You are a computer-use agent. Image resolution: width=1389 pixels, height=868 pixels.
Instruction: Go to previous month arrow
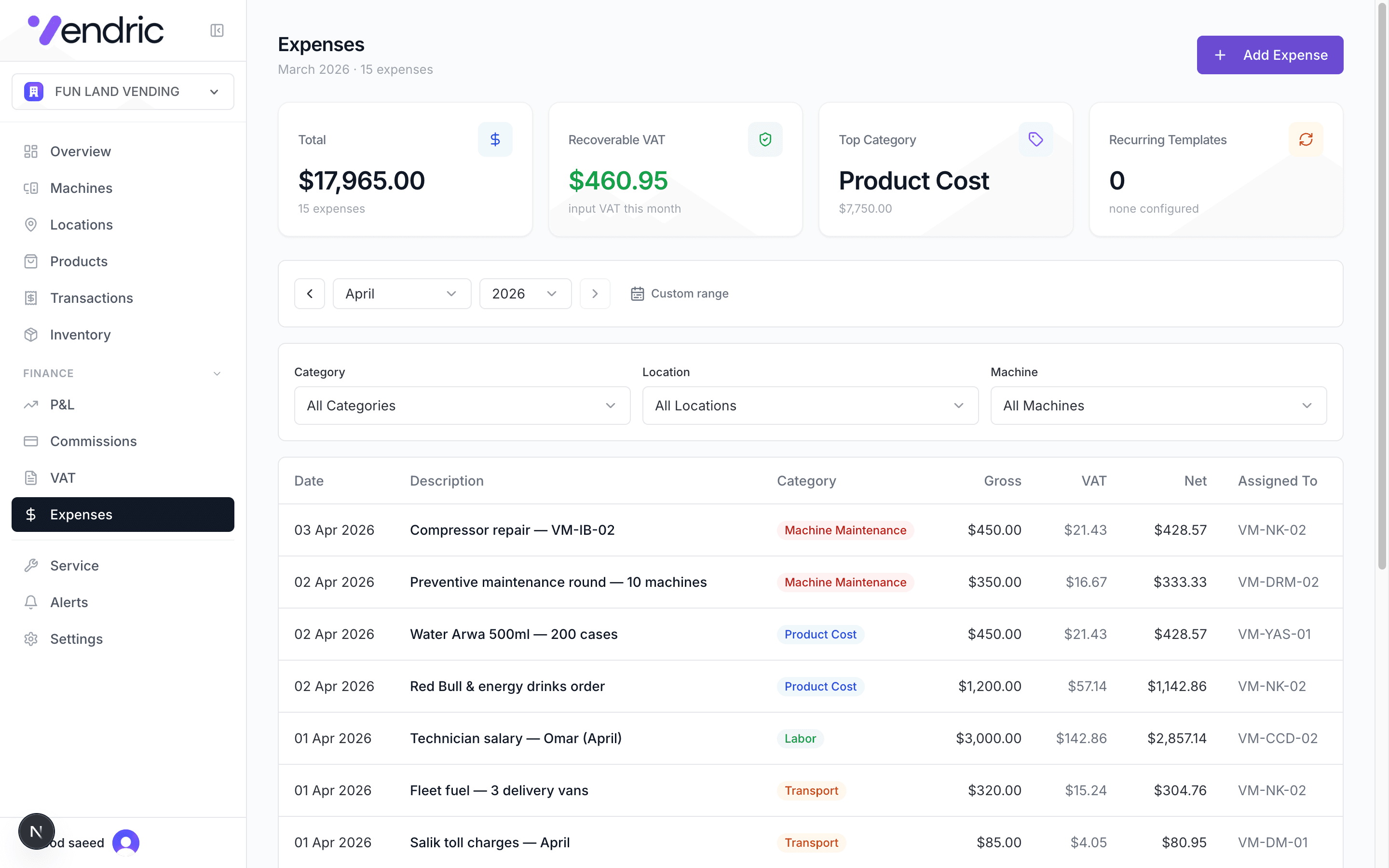click(309, 294)
